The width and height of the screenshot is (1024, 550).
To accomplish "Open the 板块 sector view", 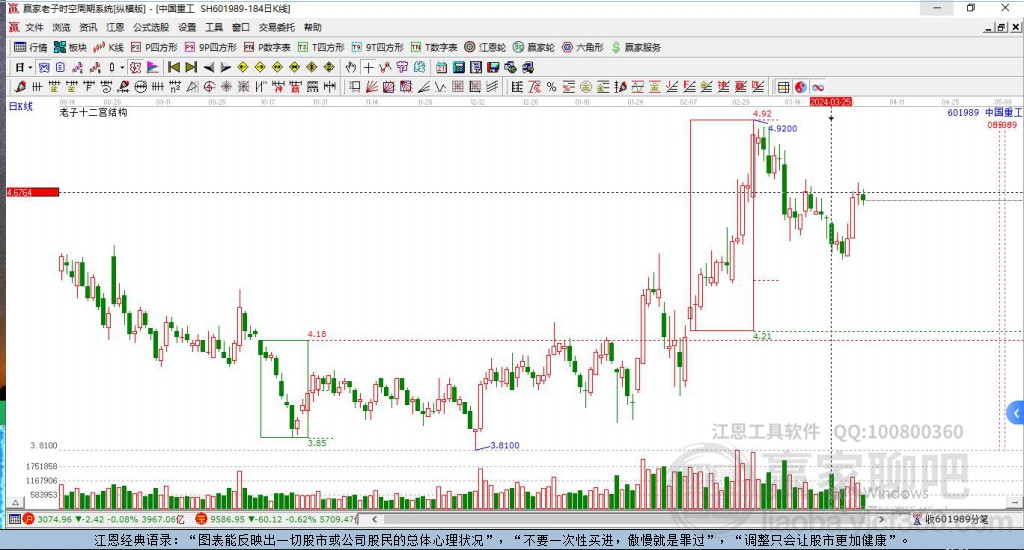I will pos(71,47).
